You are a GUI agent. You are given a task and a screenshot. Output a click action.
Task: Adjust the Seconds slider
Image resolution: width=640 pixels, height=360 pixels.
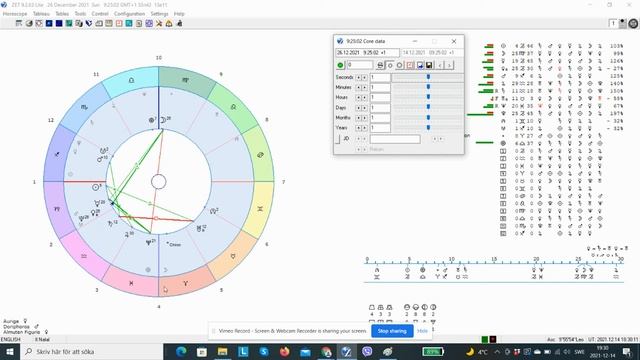click(428, 77)
